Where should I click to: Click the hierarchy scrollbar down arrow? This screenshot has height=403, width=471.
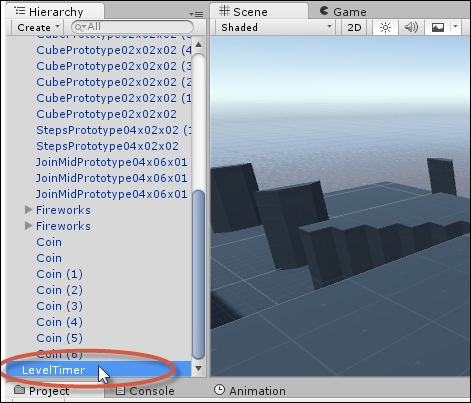pos(199,368)
